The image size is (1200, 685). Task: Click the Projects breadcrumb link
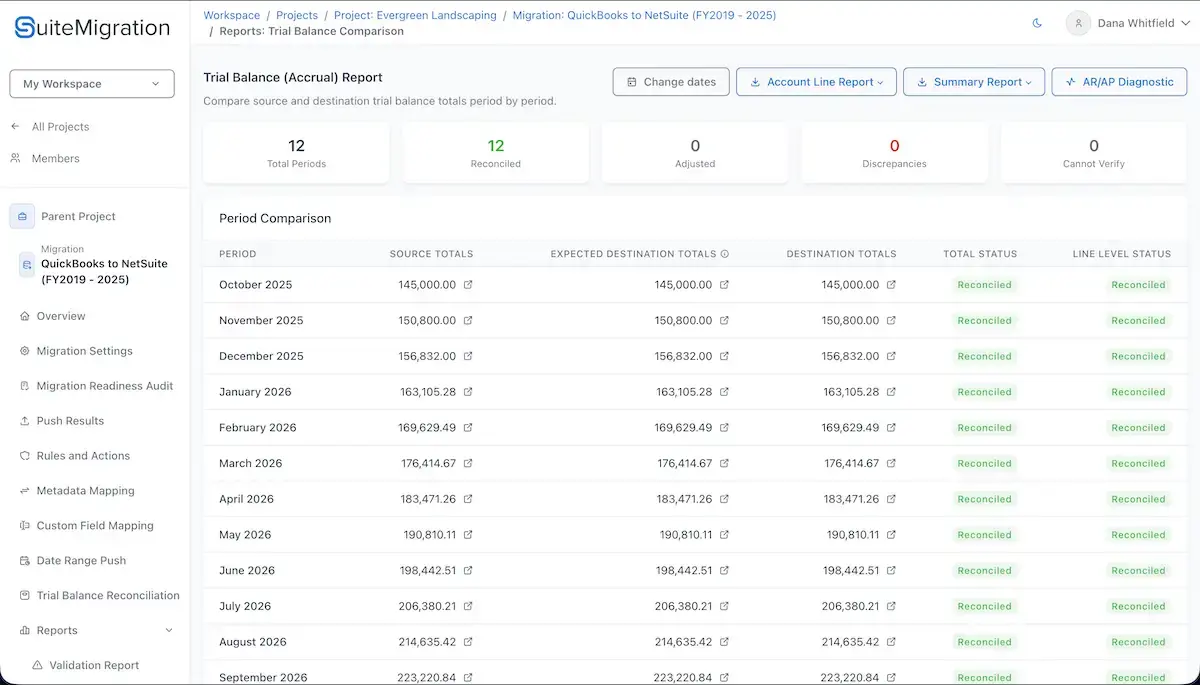297,15
